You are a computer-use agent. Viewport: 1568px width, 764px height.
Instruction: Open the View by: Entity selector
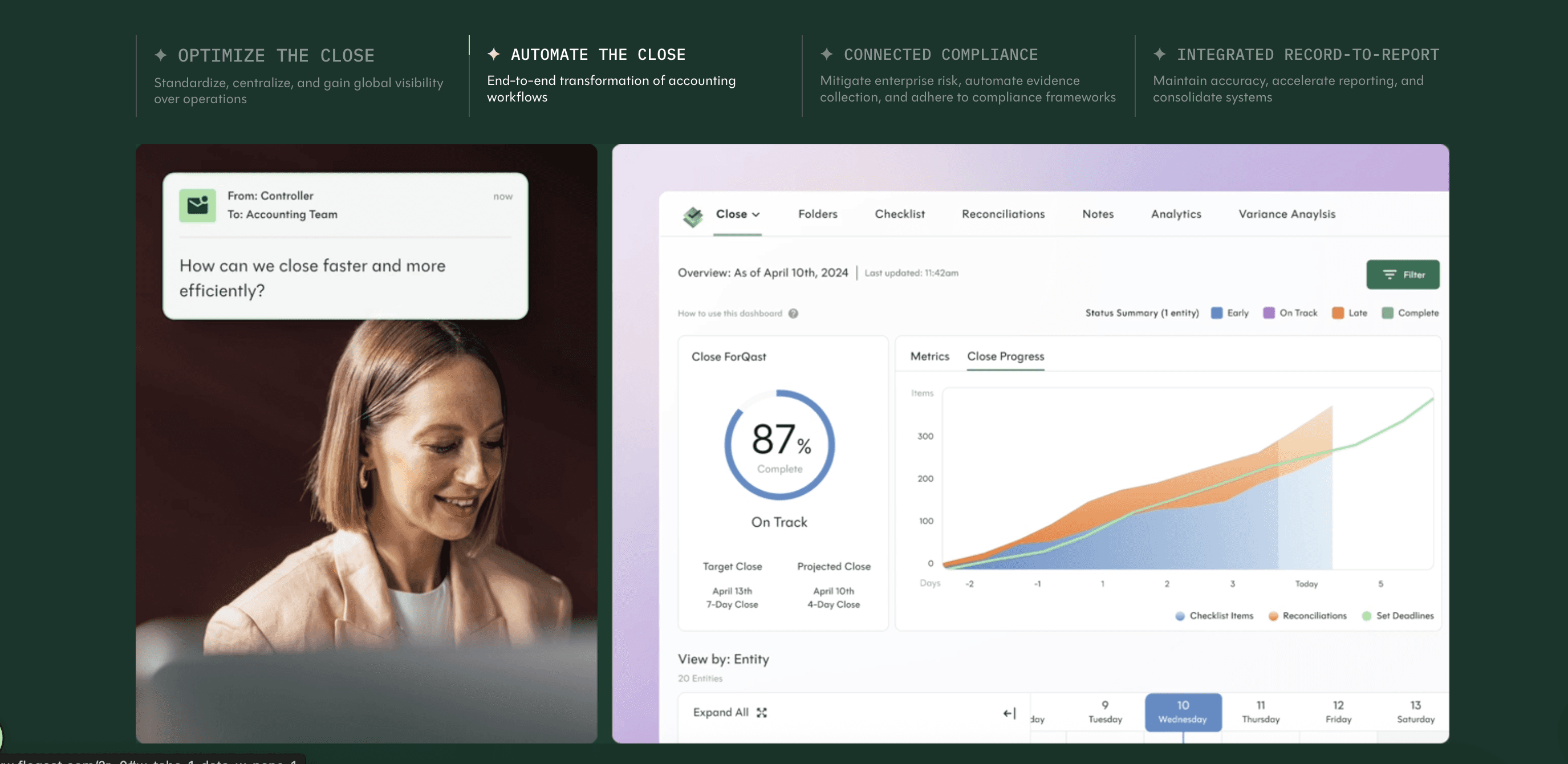[723, 659]
